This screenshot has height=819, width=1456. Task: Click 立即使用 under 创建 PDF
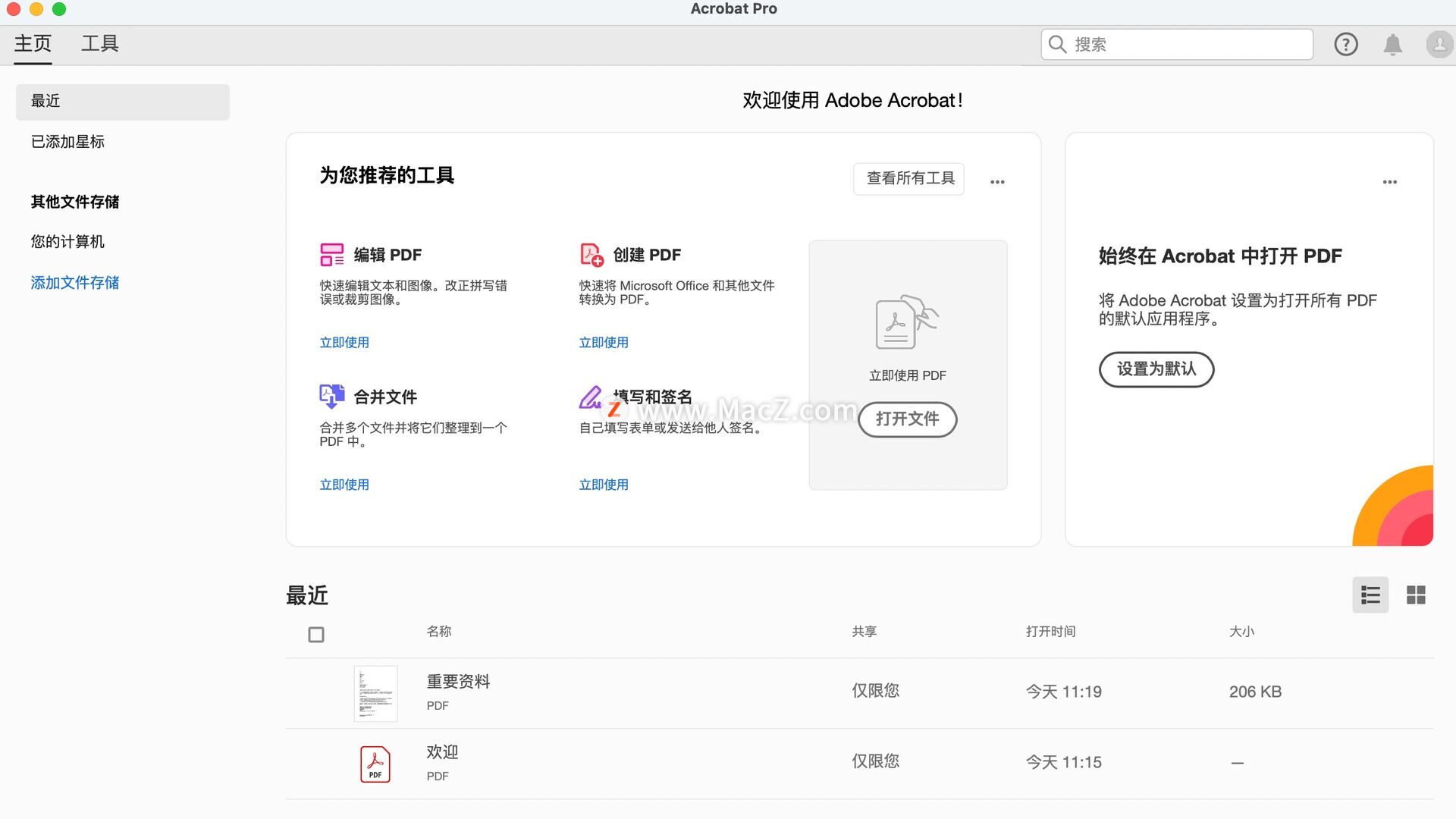click(604, 343)
